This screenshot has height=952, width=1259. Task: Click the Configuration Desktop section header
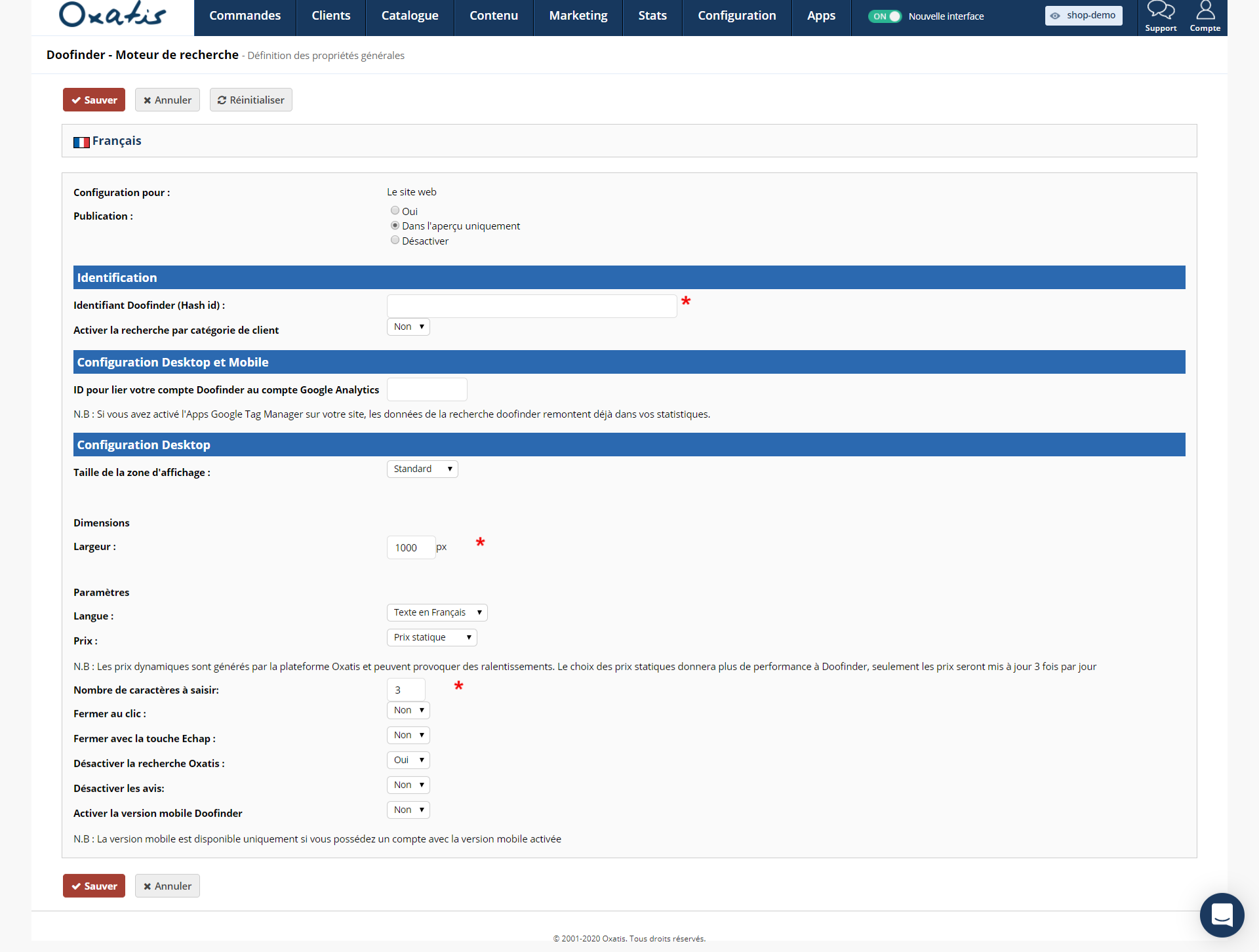(629, 445)
